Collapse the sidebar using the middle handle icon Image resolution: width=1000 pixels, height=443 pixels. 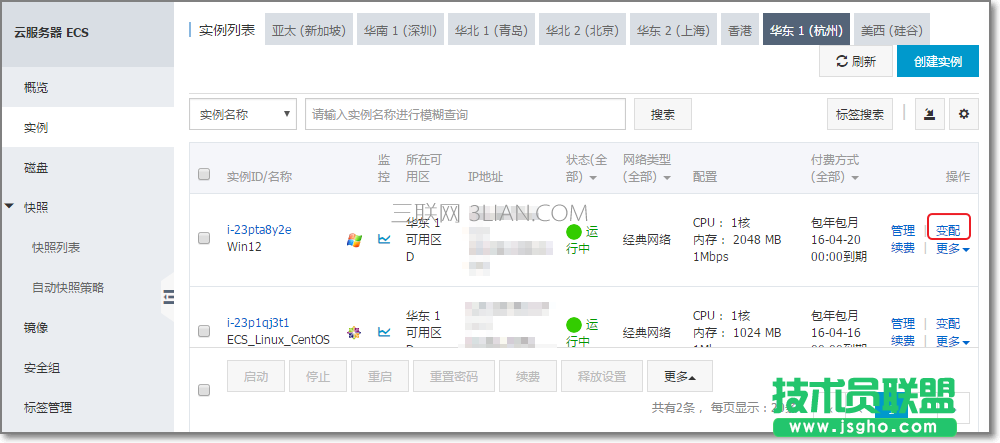[x=168, y=296]
